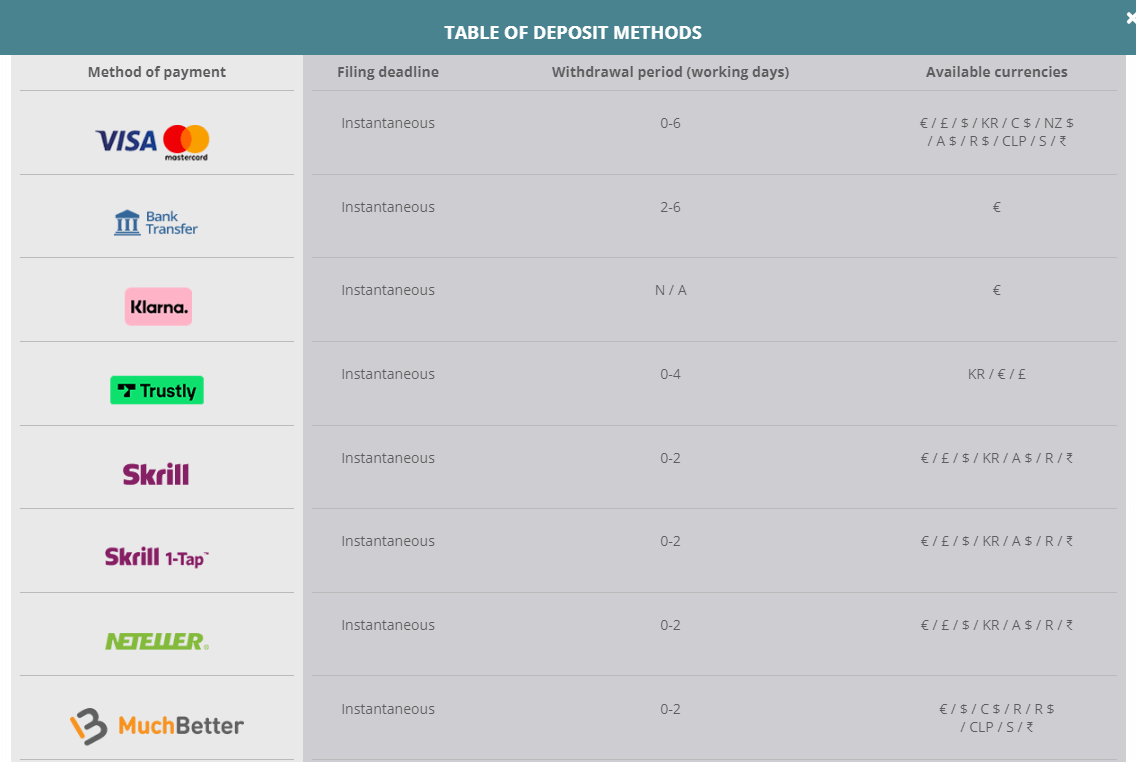The width and height of the screenshot is (1136, 762).
Task: Click 0-2 in the Skrill 1-Tap row
Action: [x=670, y=541]
